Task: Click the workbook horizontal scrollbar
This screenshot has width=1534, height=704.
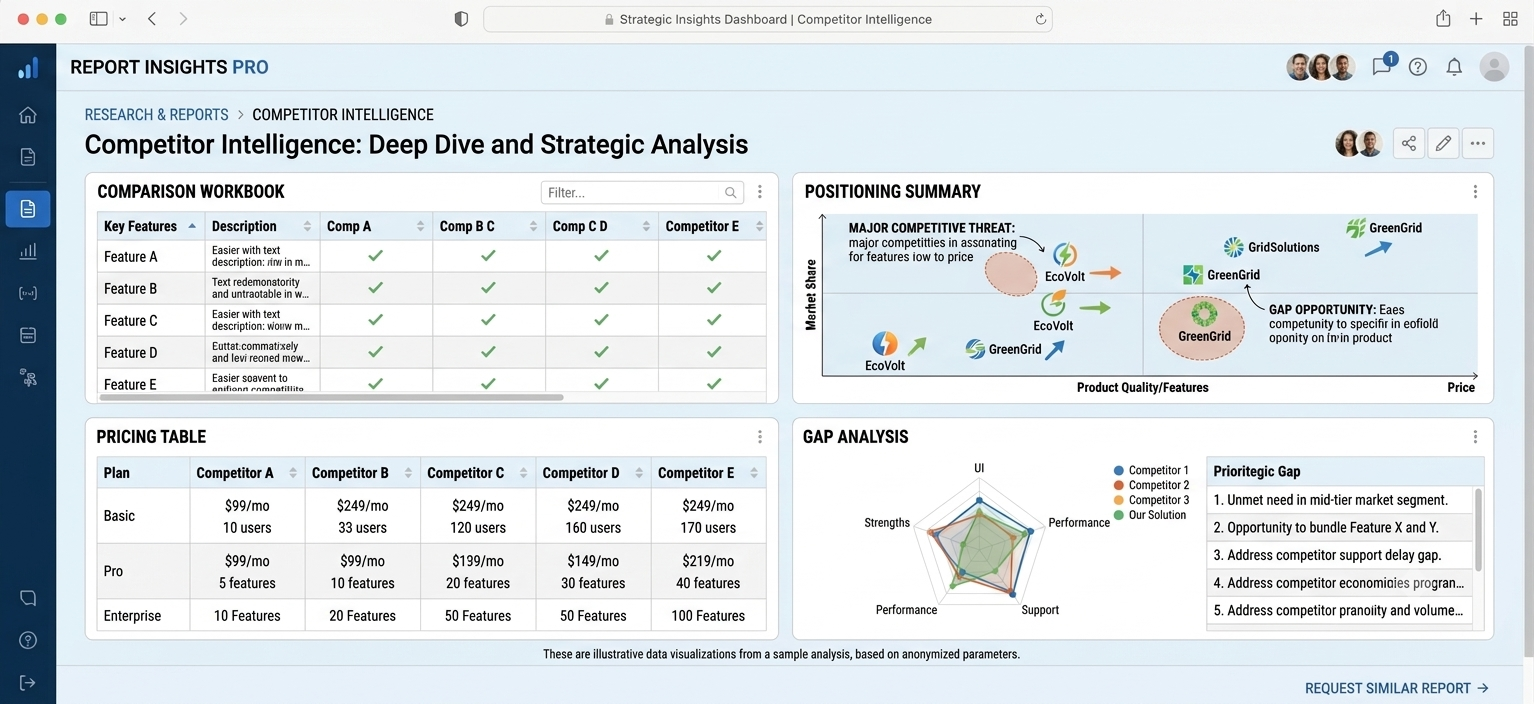Action: [x=330, y=397]
